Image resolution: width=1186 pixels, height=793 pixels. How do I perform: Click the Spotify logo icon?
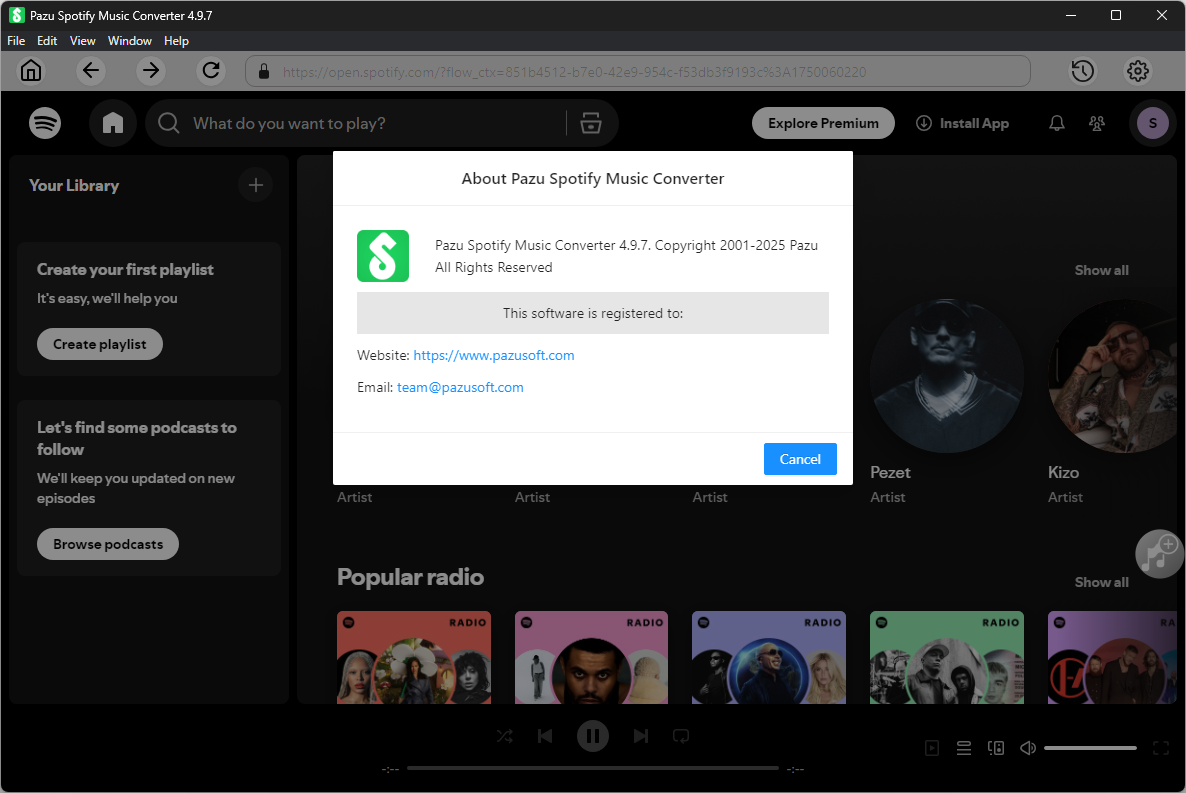(45, 123)
